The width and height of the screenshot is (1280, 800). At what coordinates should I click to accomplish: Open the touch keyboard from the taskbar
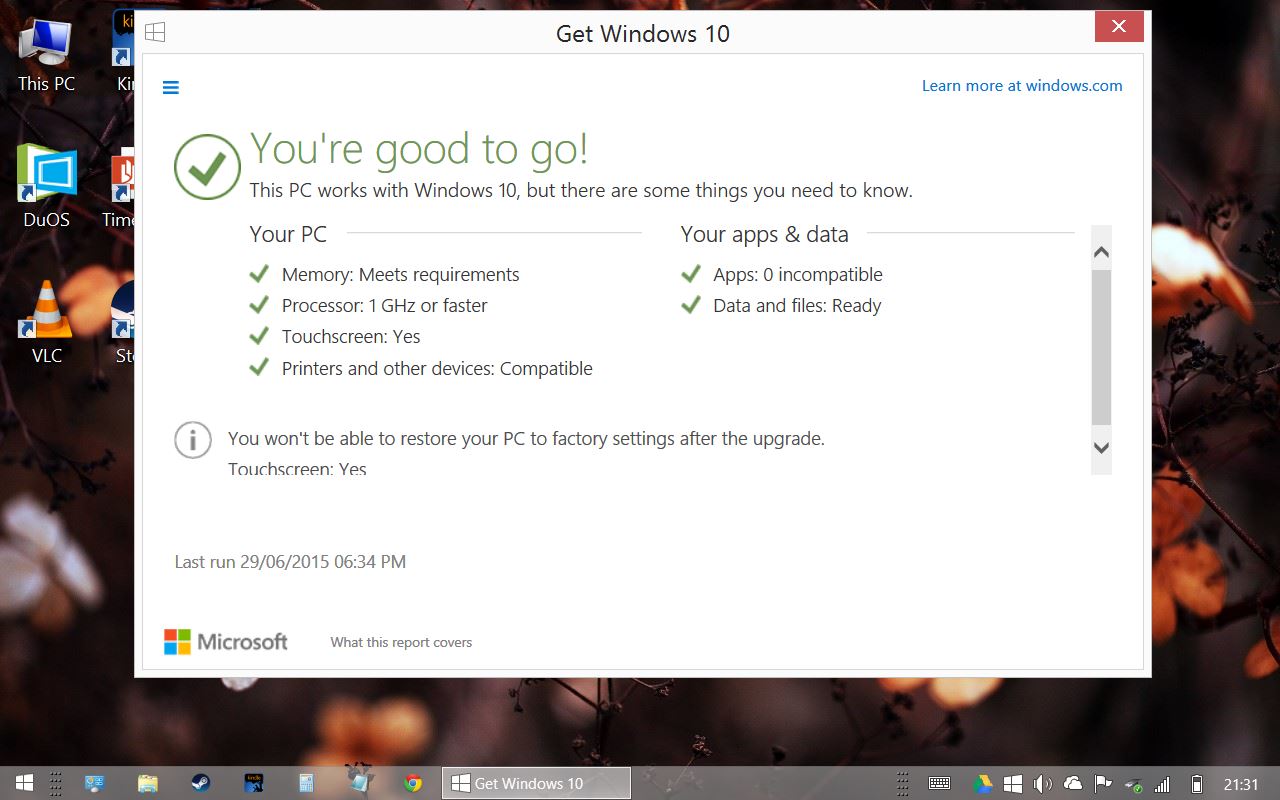(x=939, y=784)
